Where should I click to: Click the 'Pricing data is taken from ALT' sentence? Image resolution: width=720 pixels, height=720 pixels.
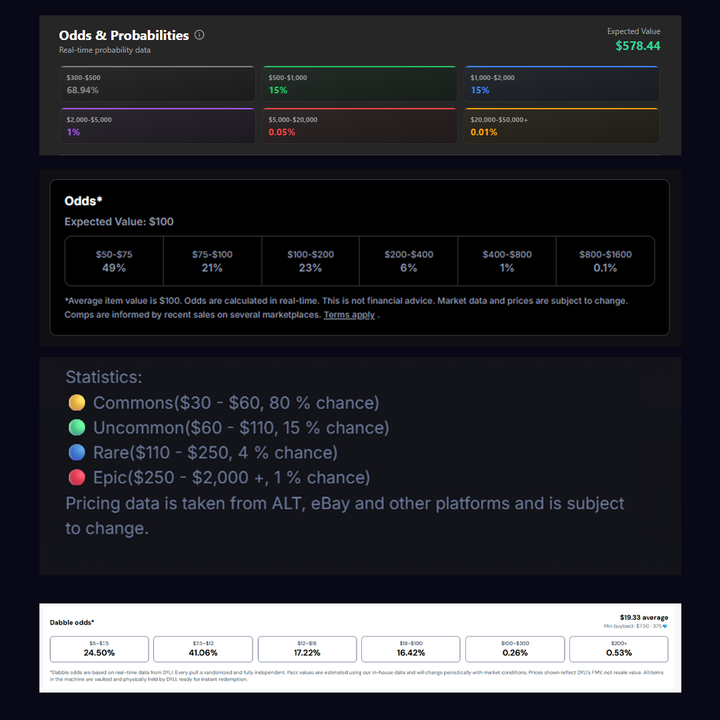click(345, 516)
